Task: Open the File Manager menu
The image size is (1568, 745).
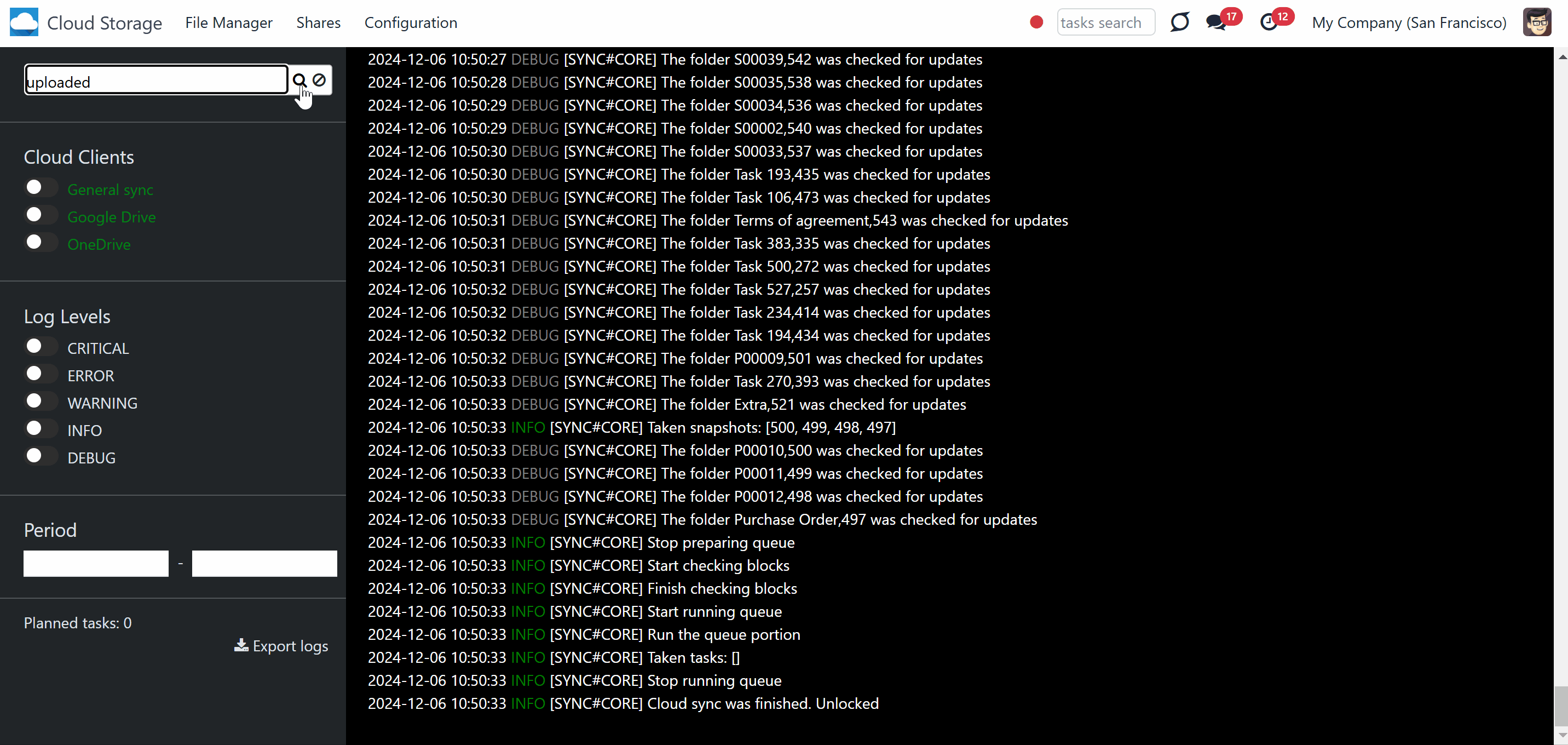Action: tap(229, 22)
